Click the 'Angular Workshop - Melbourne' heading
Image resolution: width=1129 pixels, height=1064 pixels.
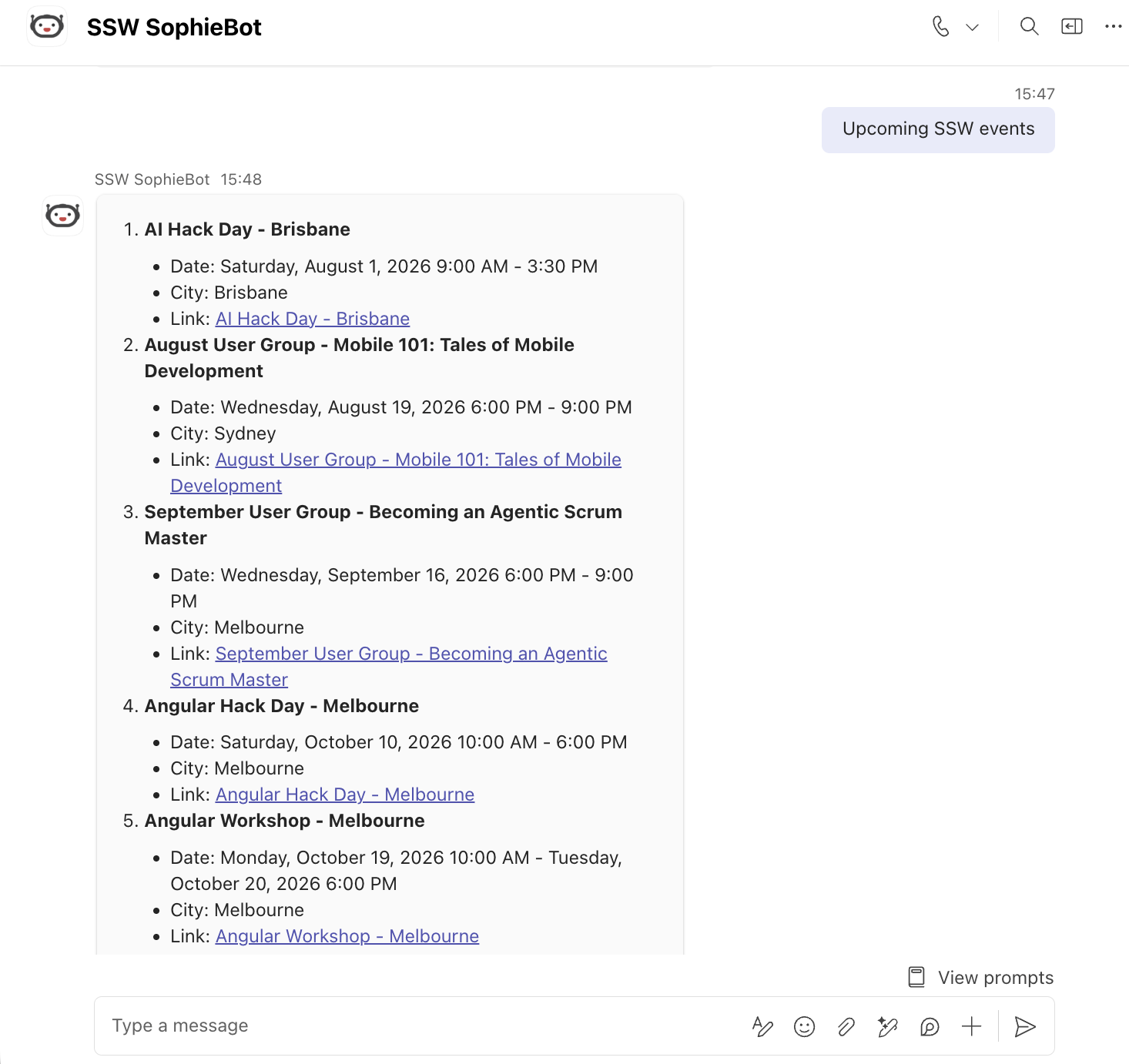(x=285, y=821)
